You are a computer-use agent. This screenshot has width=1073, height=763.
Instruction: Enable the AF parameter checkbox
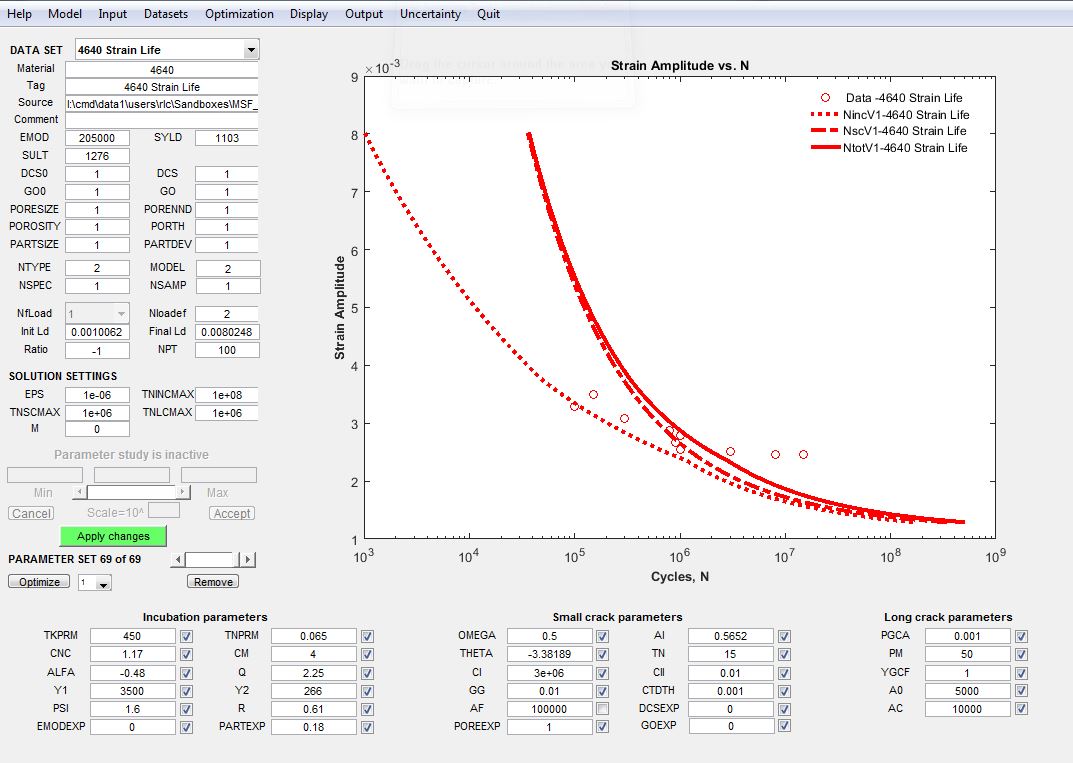click(602, 709)
